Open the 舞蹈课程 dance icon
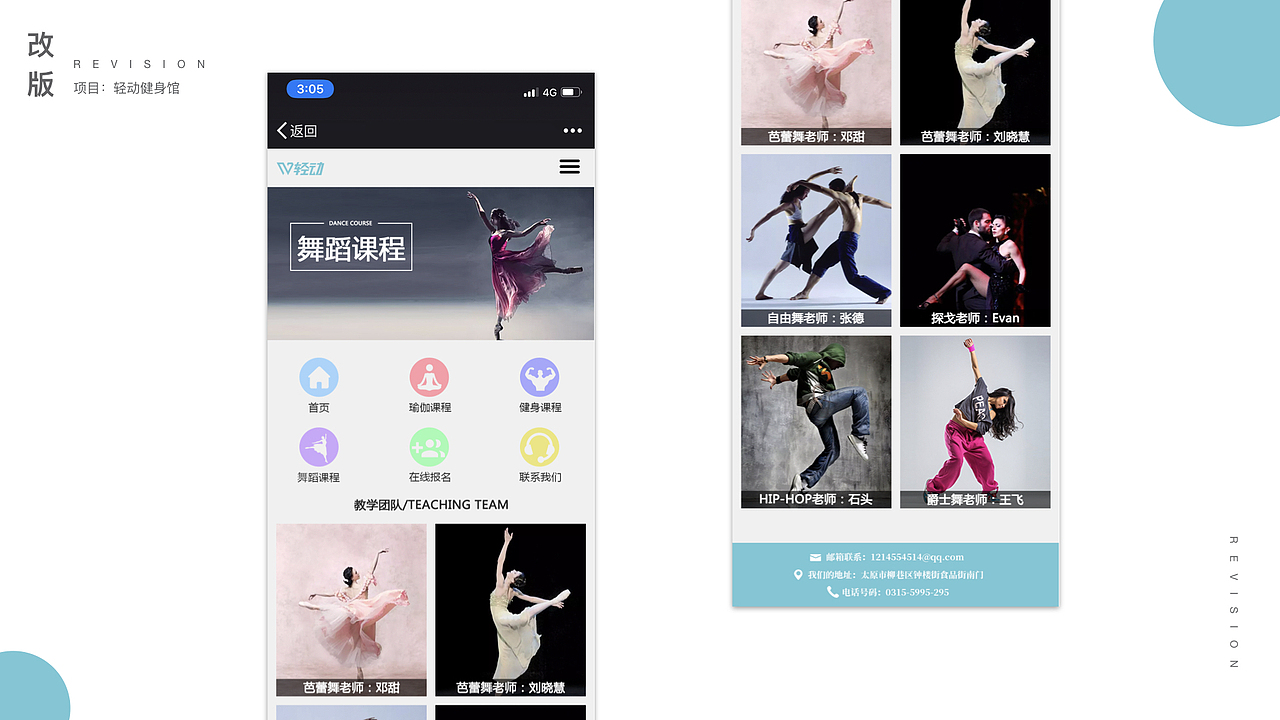Screen dimensions: 1280x720 319,448
